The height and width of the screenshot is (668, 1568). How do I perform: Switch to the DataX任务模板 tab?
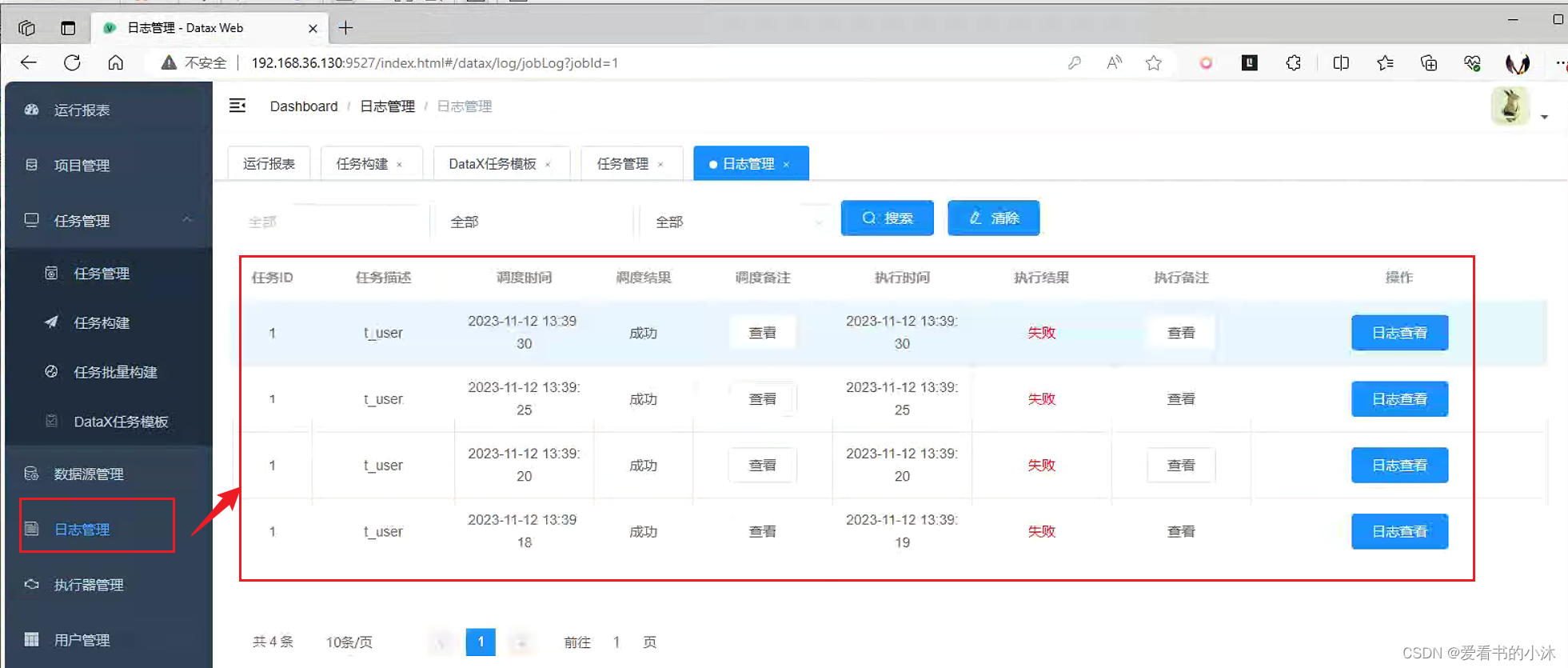click(493, 163)
